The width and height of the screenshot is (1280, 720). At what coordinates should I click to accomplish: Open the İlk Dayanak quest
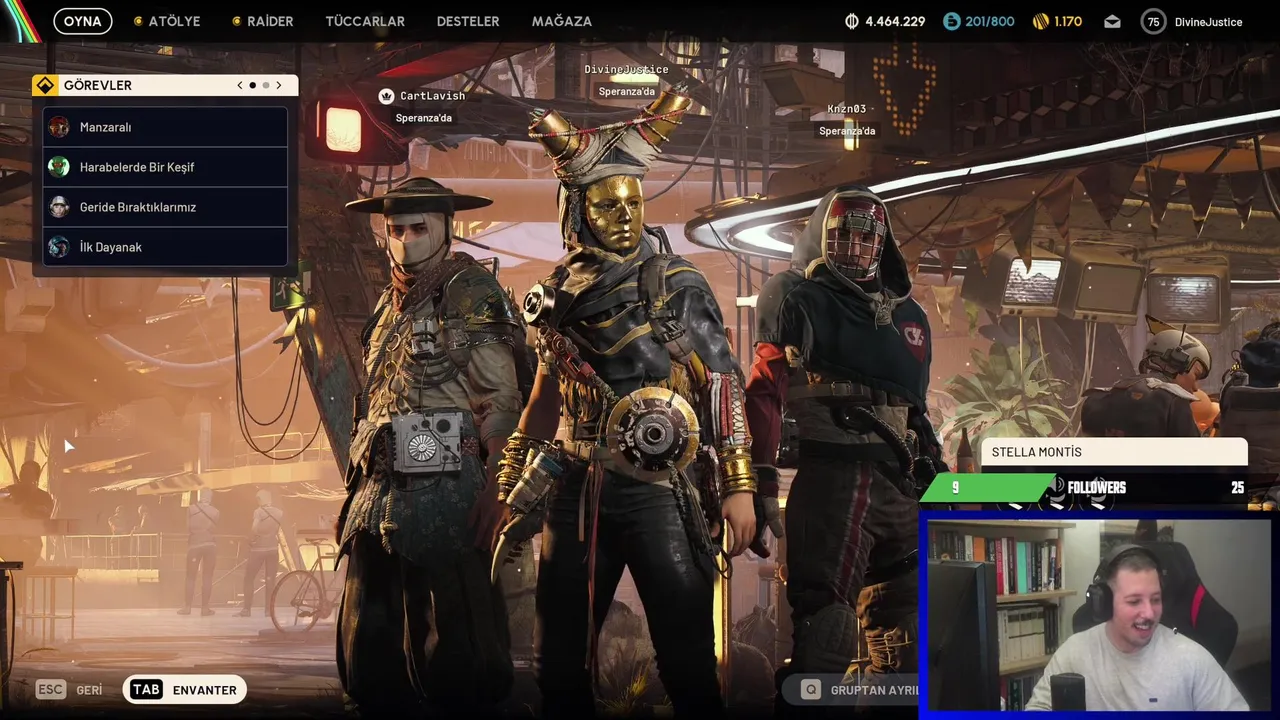coord(165,247)
